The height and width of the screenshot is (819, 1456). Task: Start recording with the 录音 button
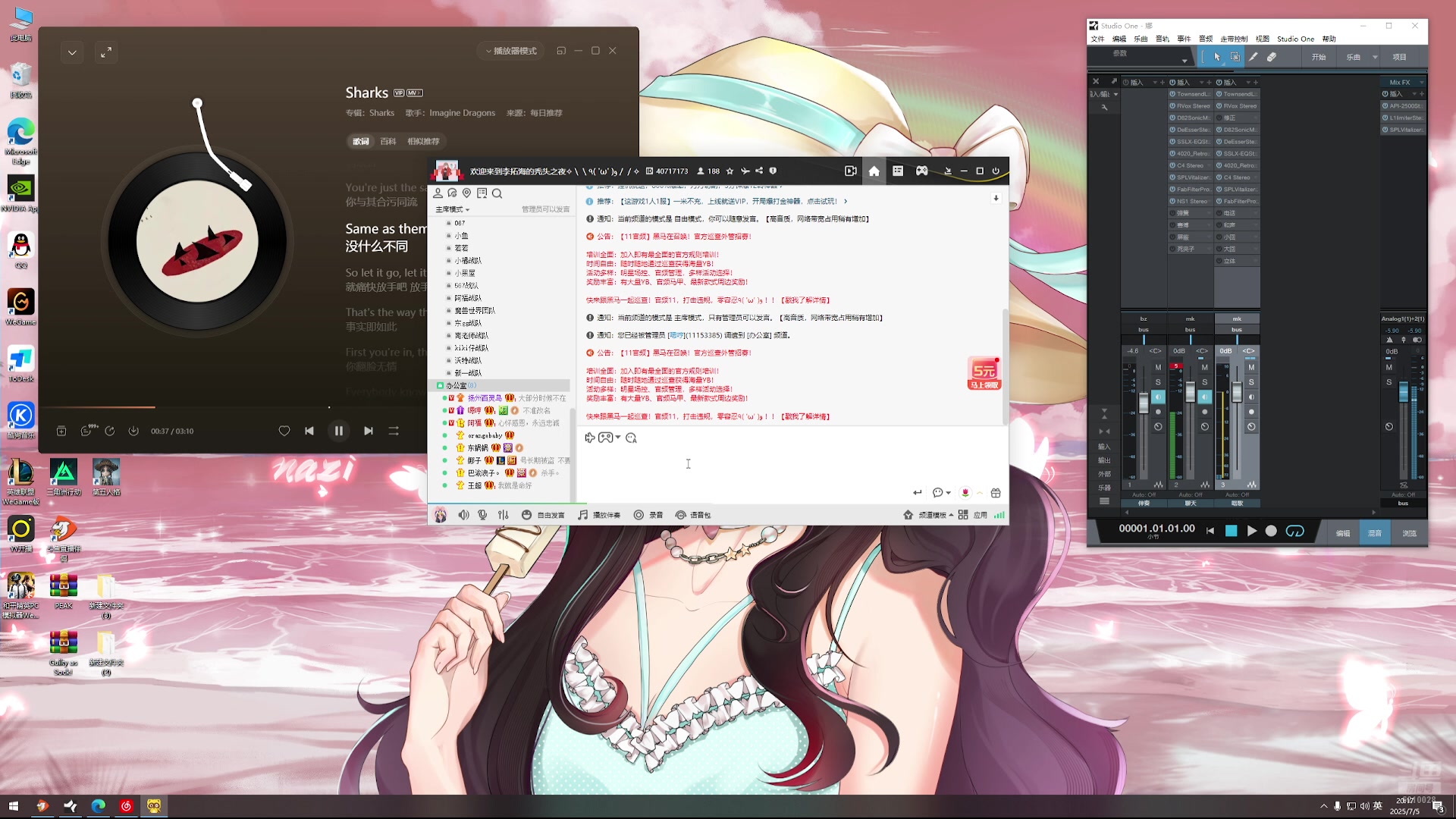click(x=648, y=515)
